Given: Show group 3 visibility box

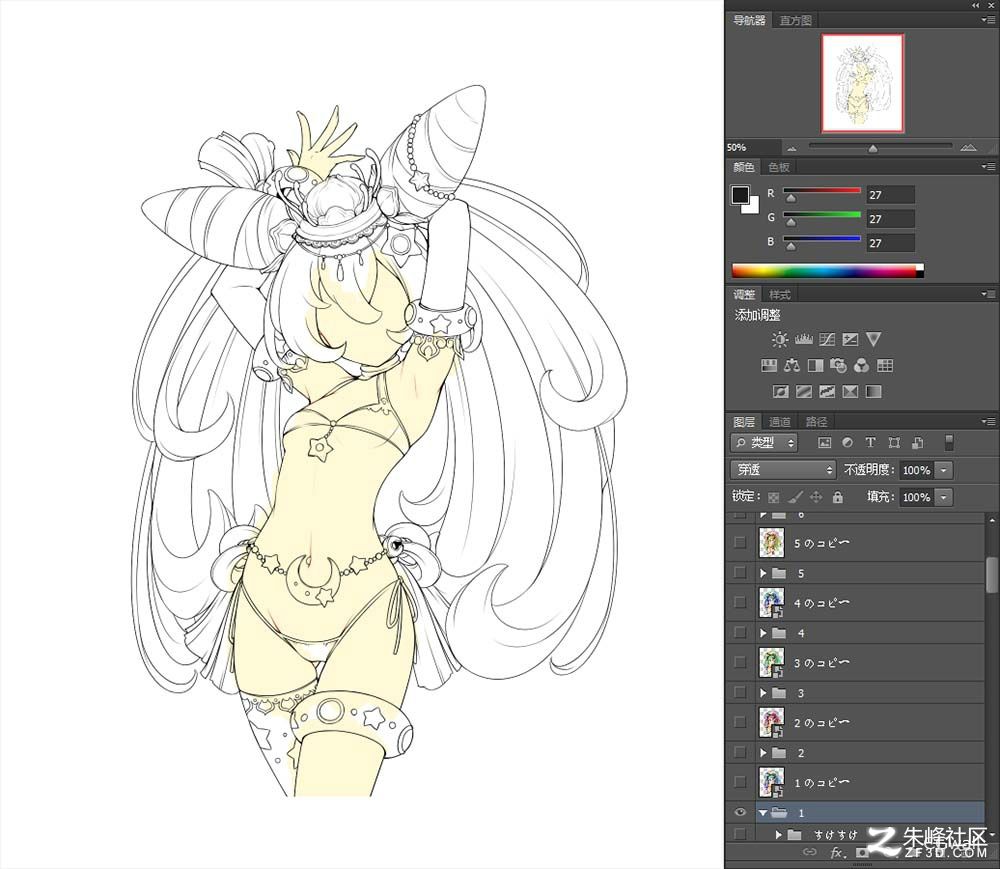Looking at the screenshot, I should pos(740,692).
